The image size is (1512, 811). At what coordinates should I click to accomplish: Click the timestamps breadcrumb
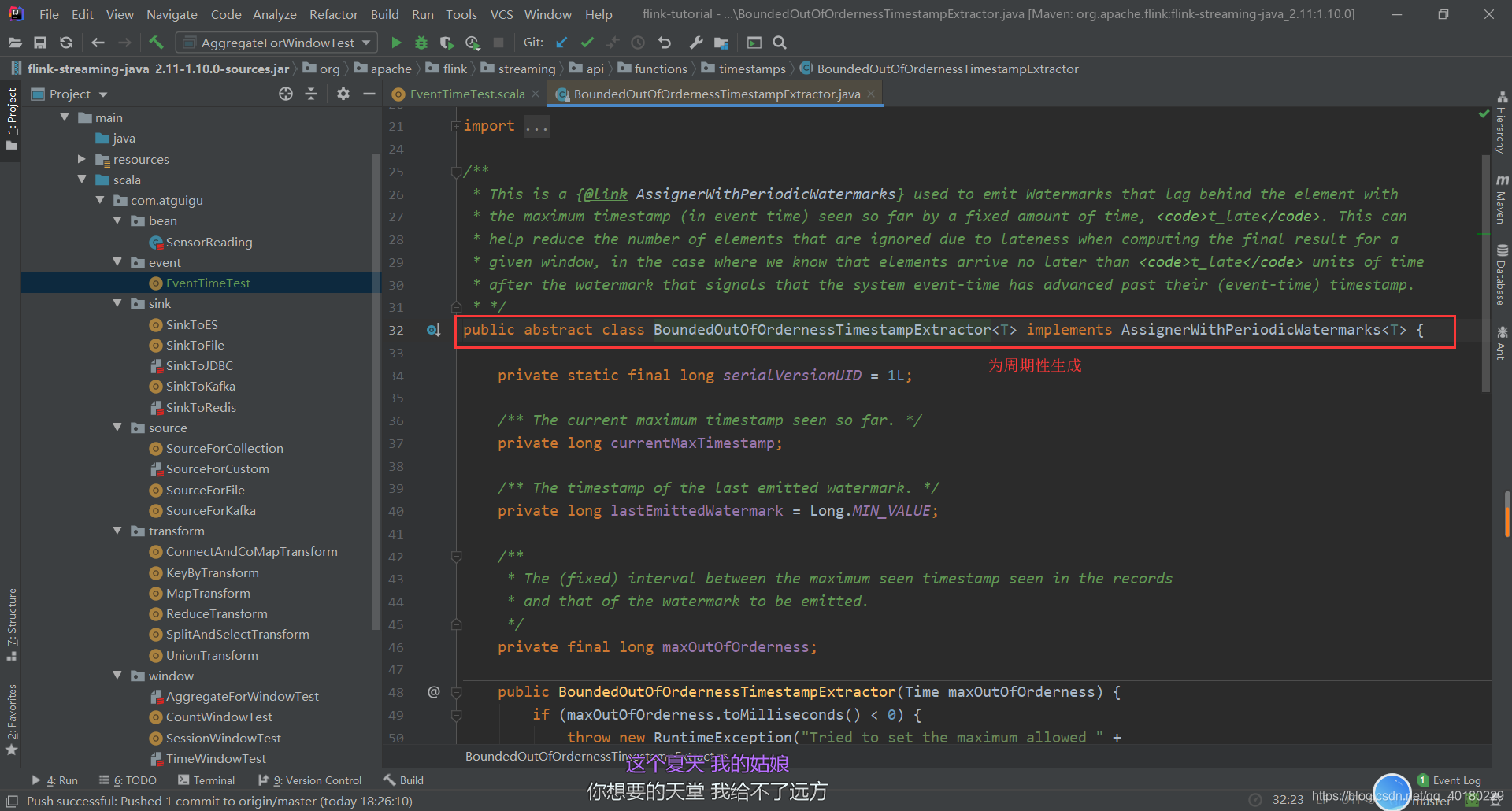743,69
